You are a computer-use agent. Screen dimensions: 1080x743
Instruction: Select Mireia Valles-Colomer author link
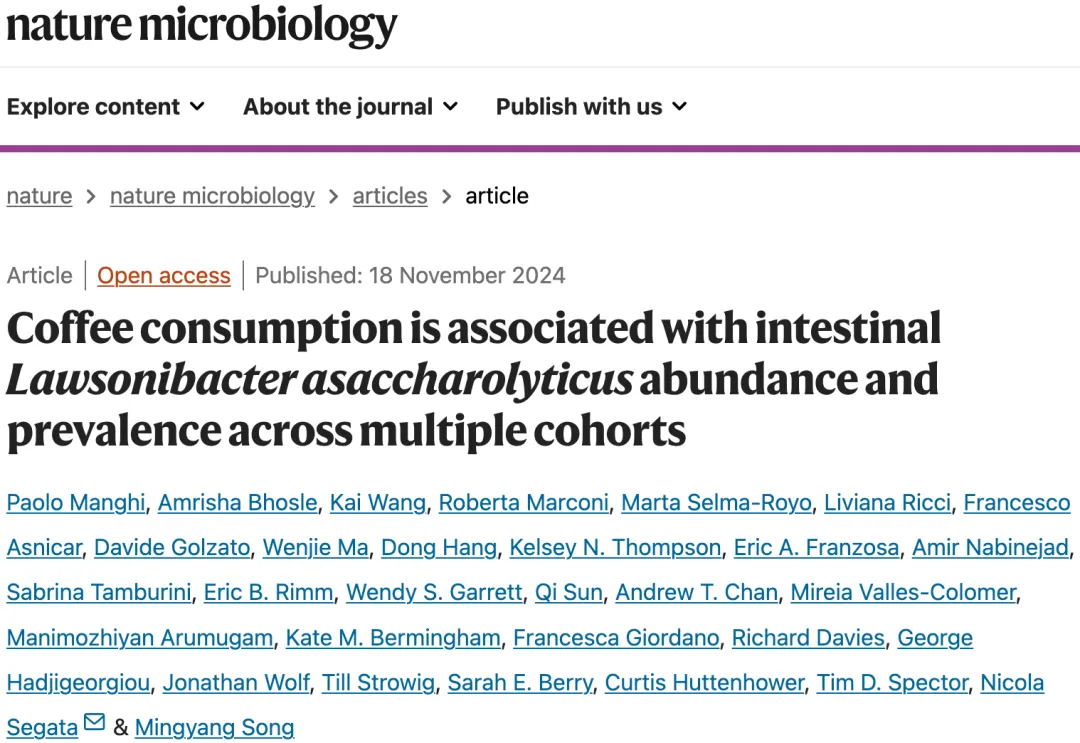(x=903, y=592)
